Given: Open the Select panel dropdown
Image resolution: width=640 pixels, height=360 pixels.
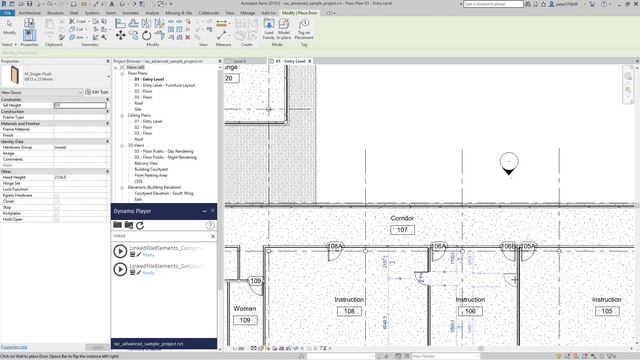Looking at the screenshot, I should [9, 44].
